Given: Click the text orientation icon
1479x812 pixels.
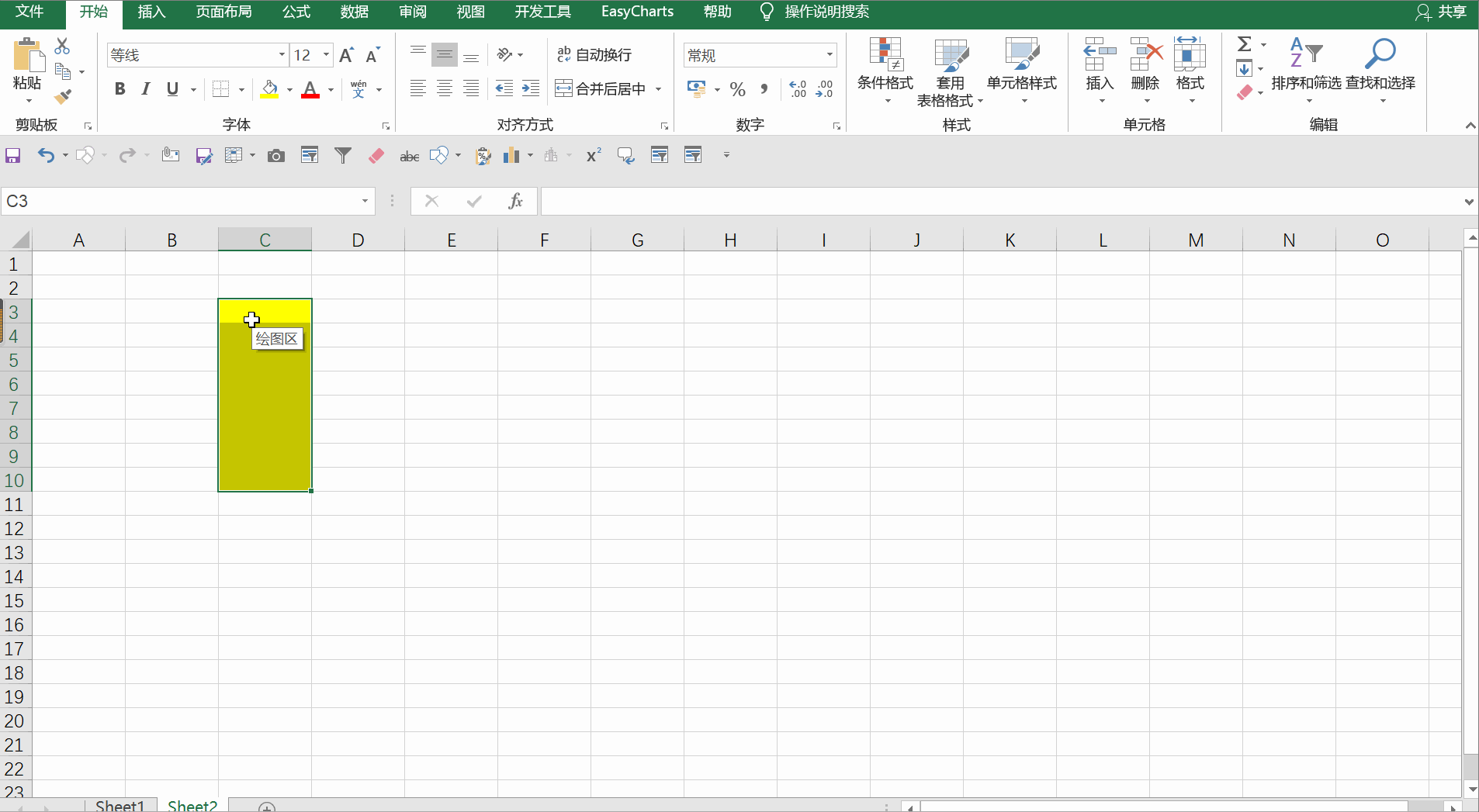Looking at the screenshot, I should point(504,54).
